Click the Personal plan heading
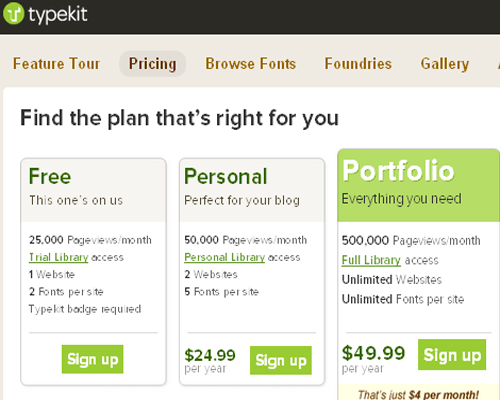The image size is (500, 400). [226, 176]
